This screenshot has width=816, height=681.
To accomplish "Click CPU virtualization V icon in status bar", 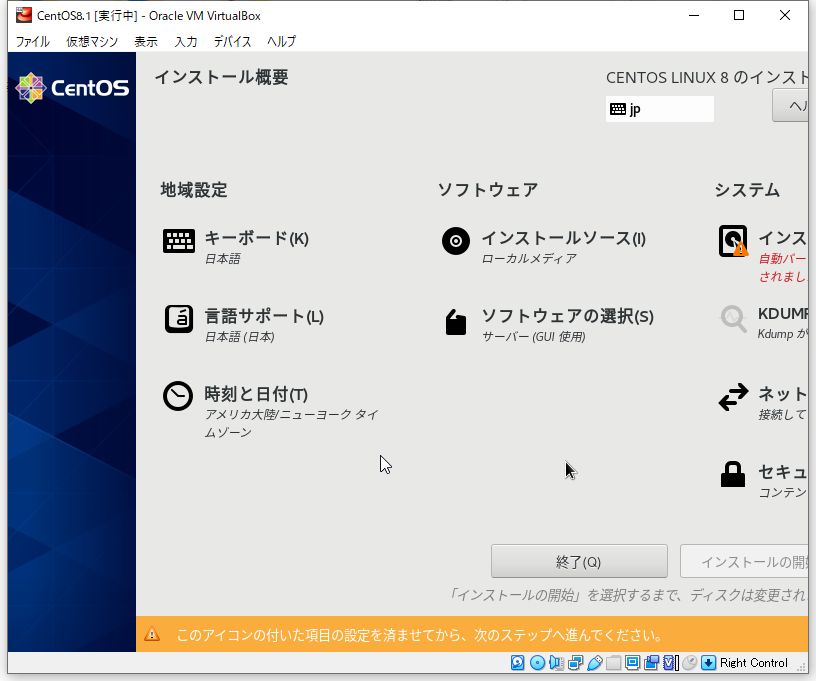I will tap(670, 662).
